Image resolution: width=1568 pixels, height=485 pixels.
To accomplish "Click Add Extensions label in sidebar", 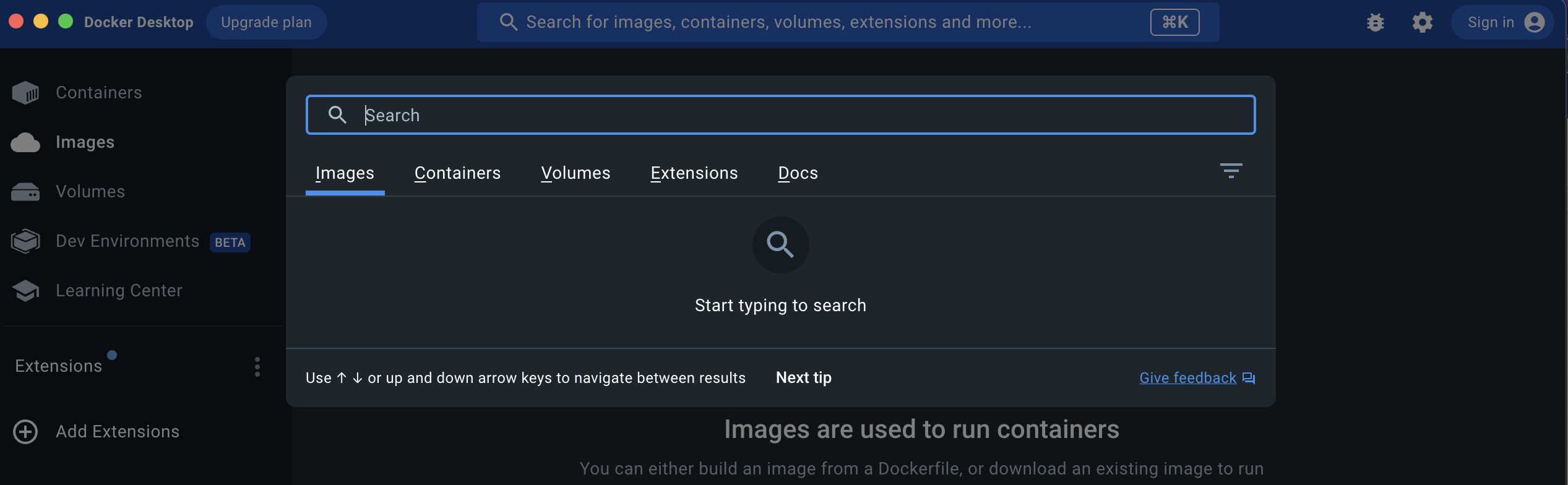I will point(118,432).
